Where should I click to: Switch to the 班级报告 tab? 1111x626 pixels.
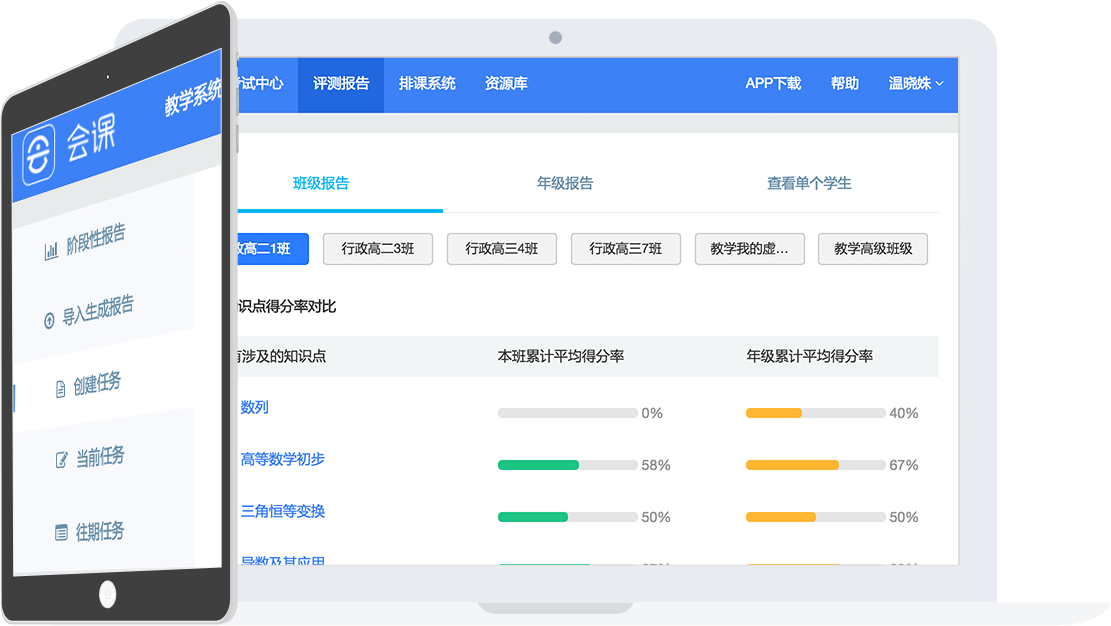(321, 184)
